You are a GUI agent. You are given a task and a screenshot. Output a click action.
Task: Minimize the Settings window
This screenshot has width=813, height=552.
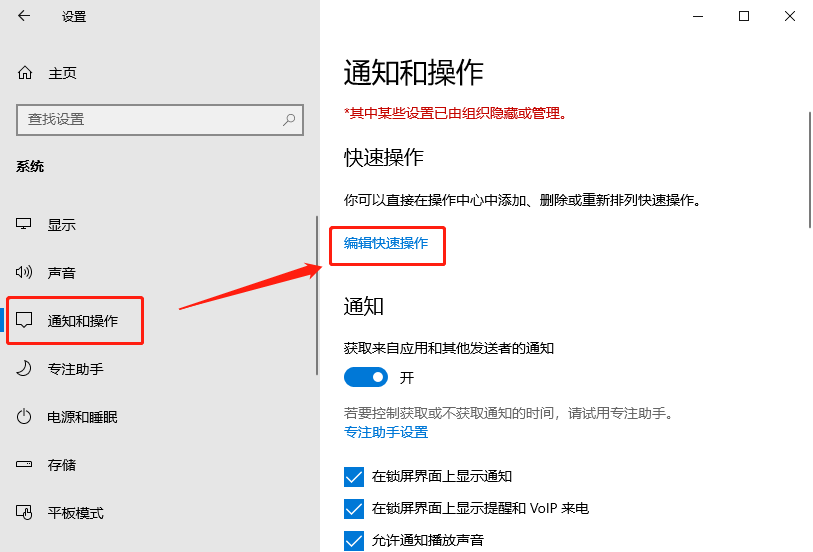point(698,16)
